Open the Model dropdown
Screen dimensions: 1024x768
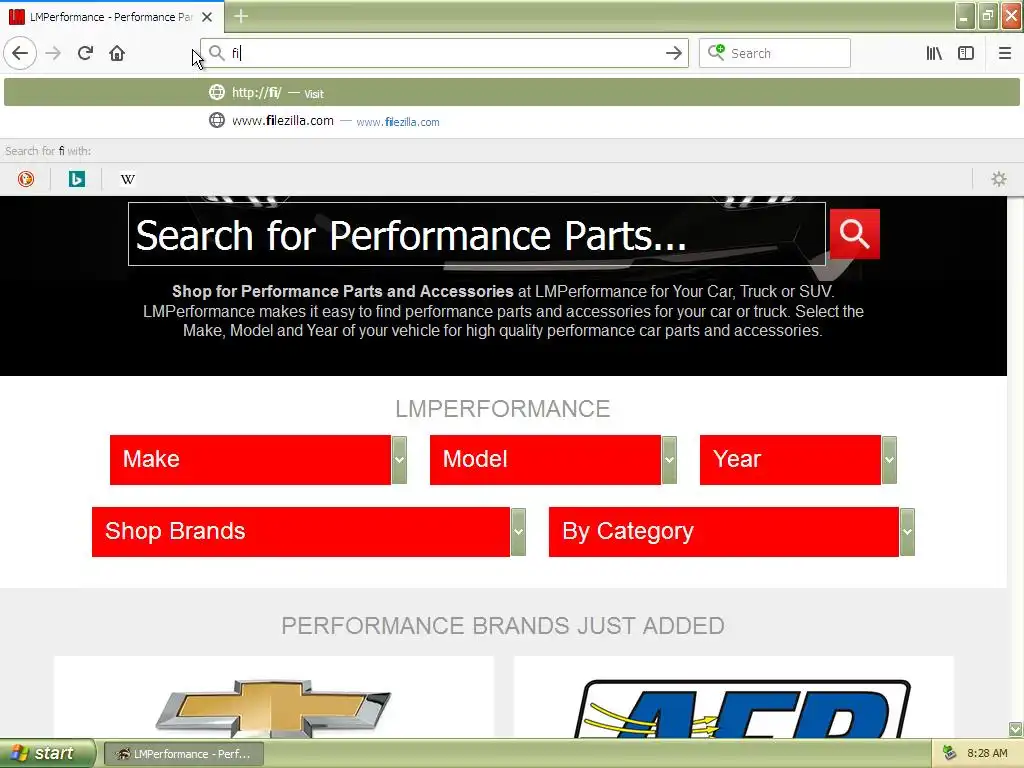(x=553, y=460)
